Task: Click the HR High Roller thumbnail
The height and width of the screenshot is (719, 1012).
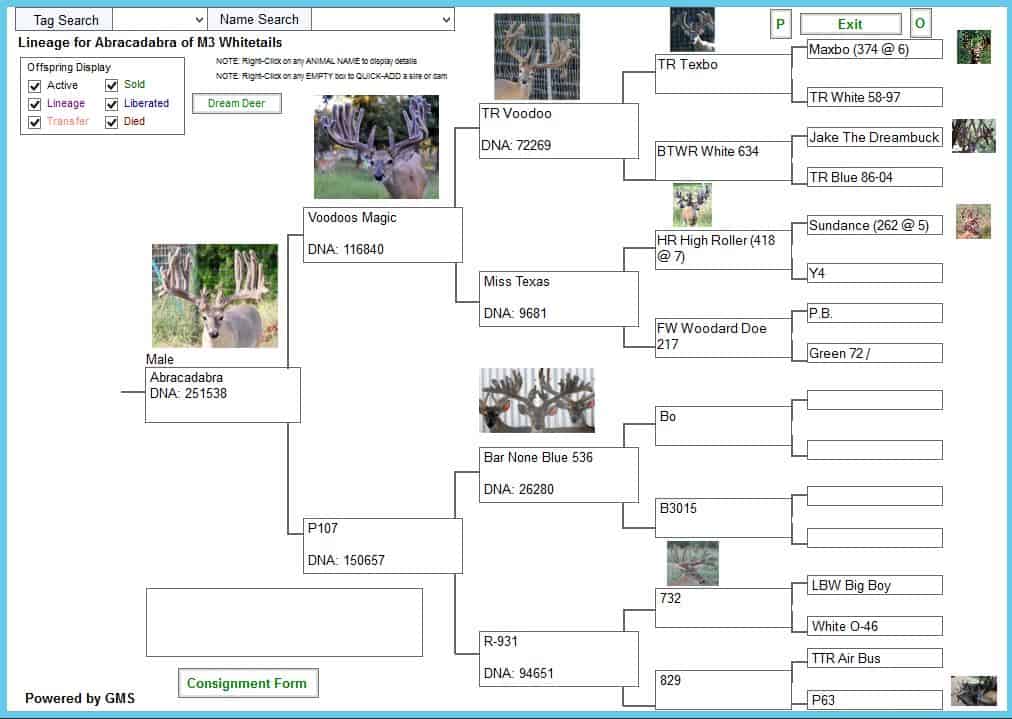Action: (x=692, y=205)
